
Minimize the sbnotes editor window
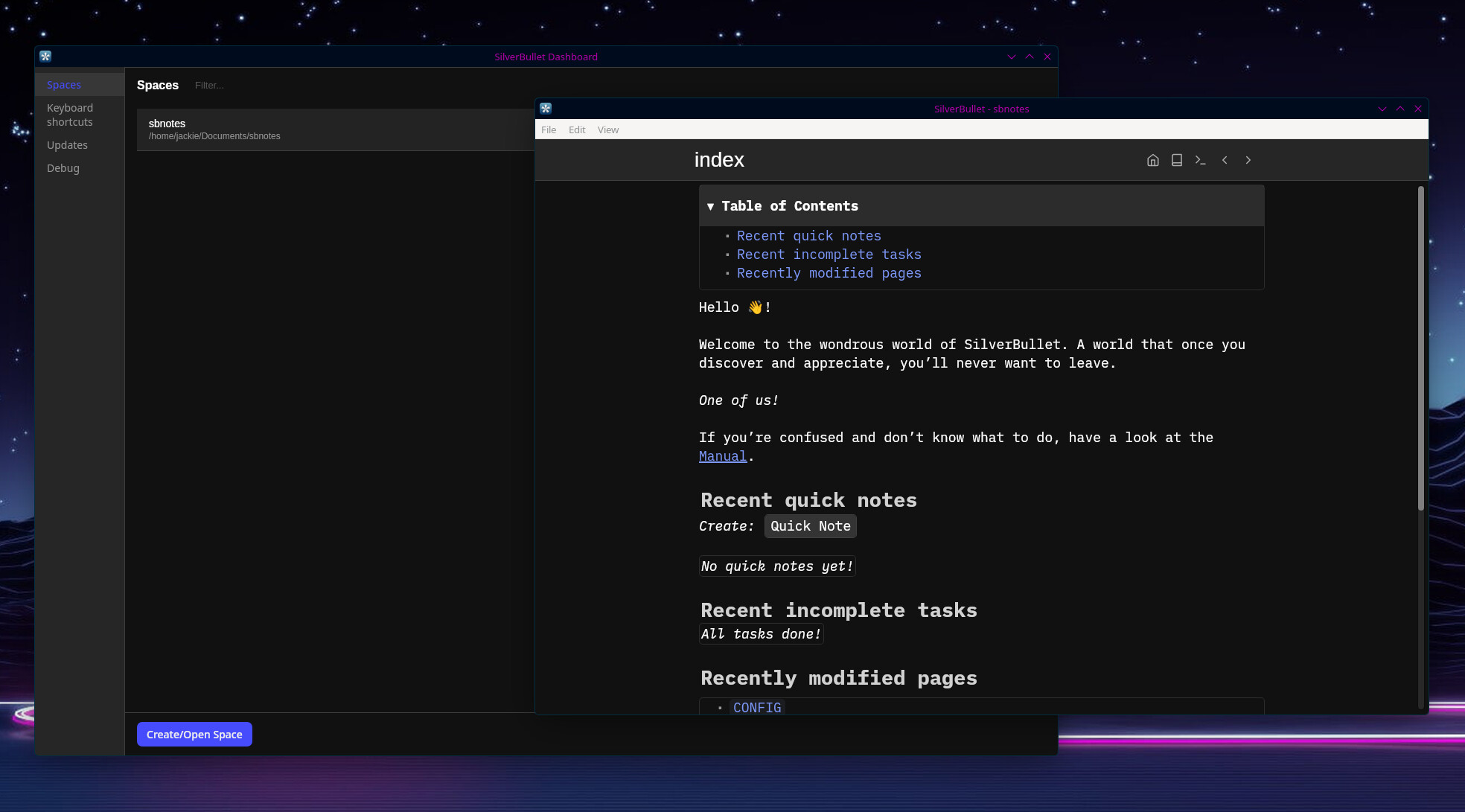tap(1382, 109)
